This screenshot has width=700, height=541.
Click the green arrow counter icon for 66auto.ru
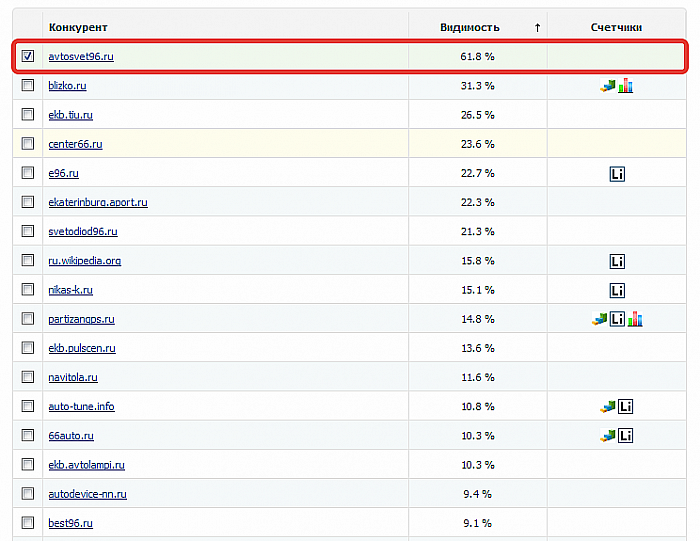pyautogui.click(x=608, y=436)
